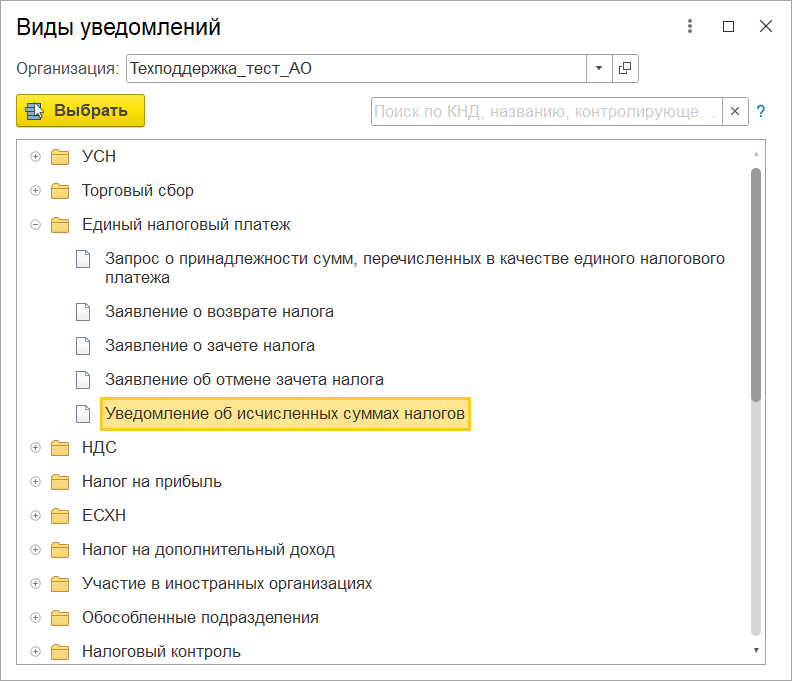
Task: Click document icon of Заявление о возврате налога
Action: click(x=83, y=312)
